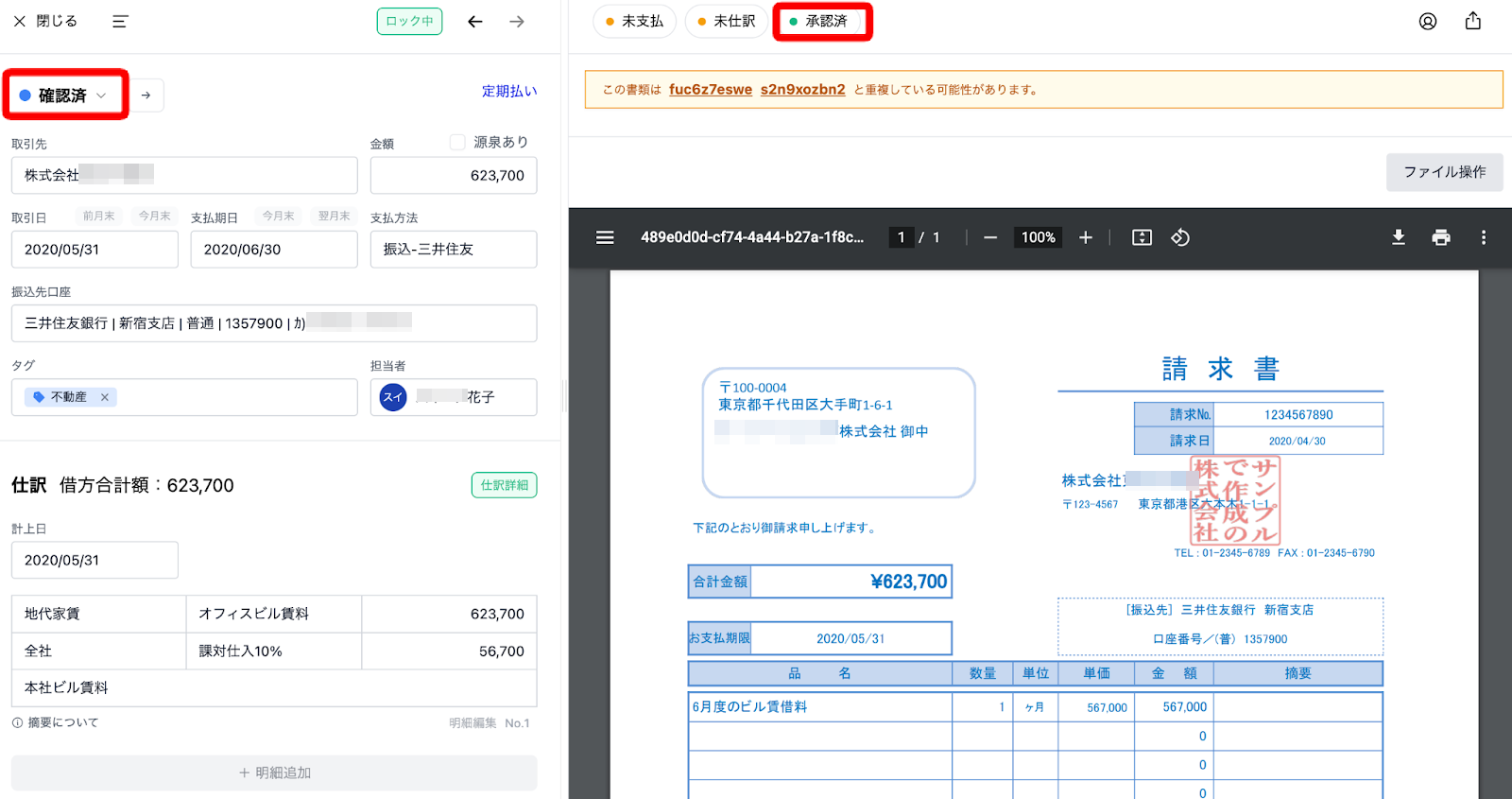Screen dimensions: 1512x799
Task: Open the 支払方法 振込-三井住友 dropdown
Action: pos(454,250)
